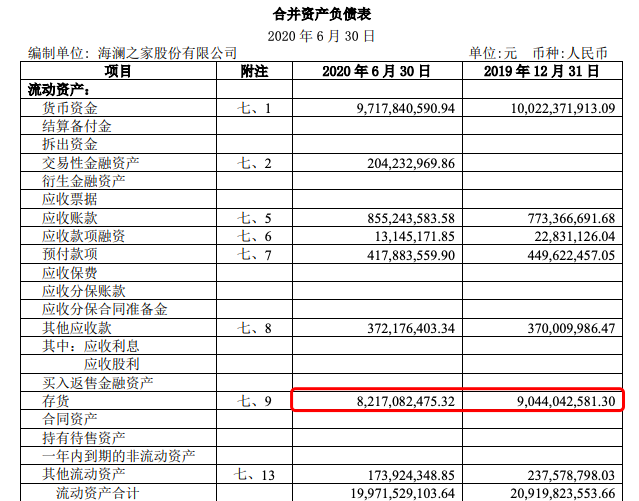The image size is (639, 501).
Task: Select the value 855,243,583.58
Action: pos(411,218)
